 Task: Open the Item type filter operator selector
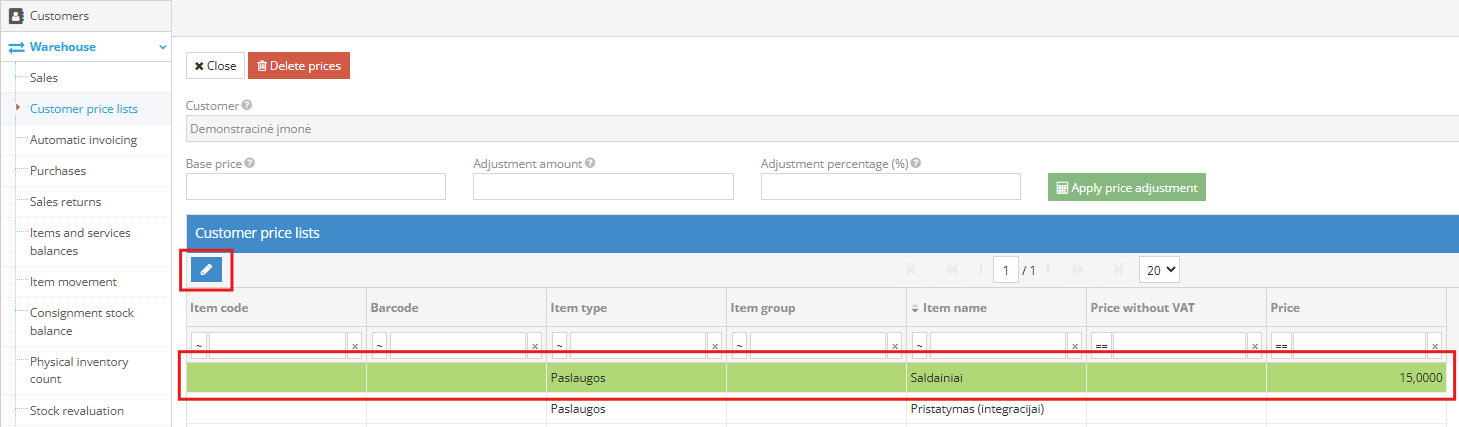[x=559, y=346]
